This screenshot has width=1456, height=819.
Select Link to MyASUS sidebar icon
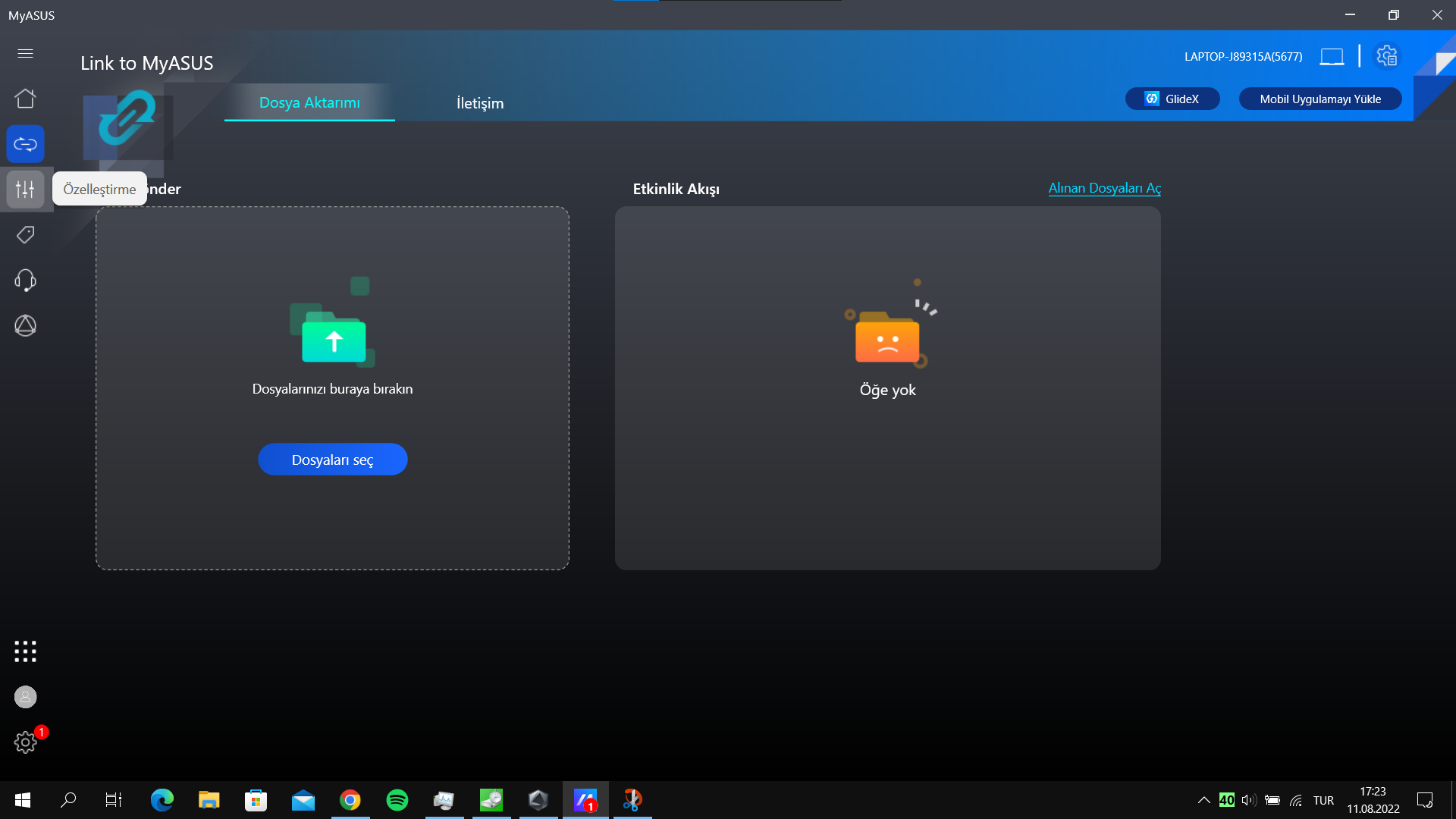click(x=25, y=144)
